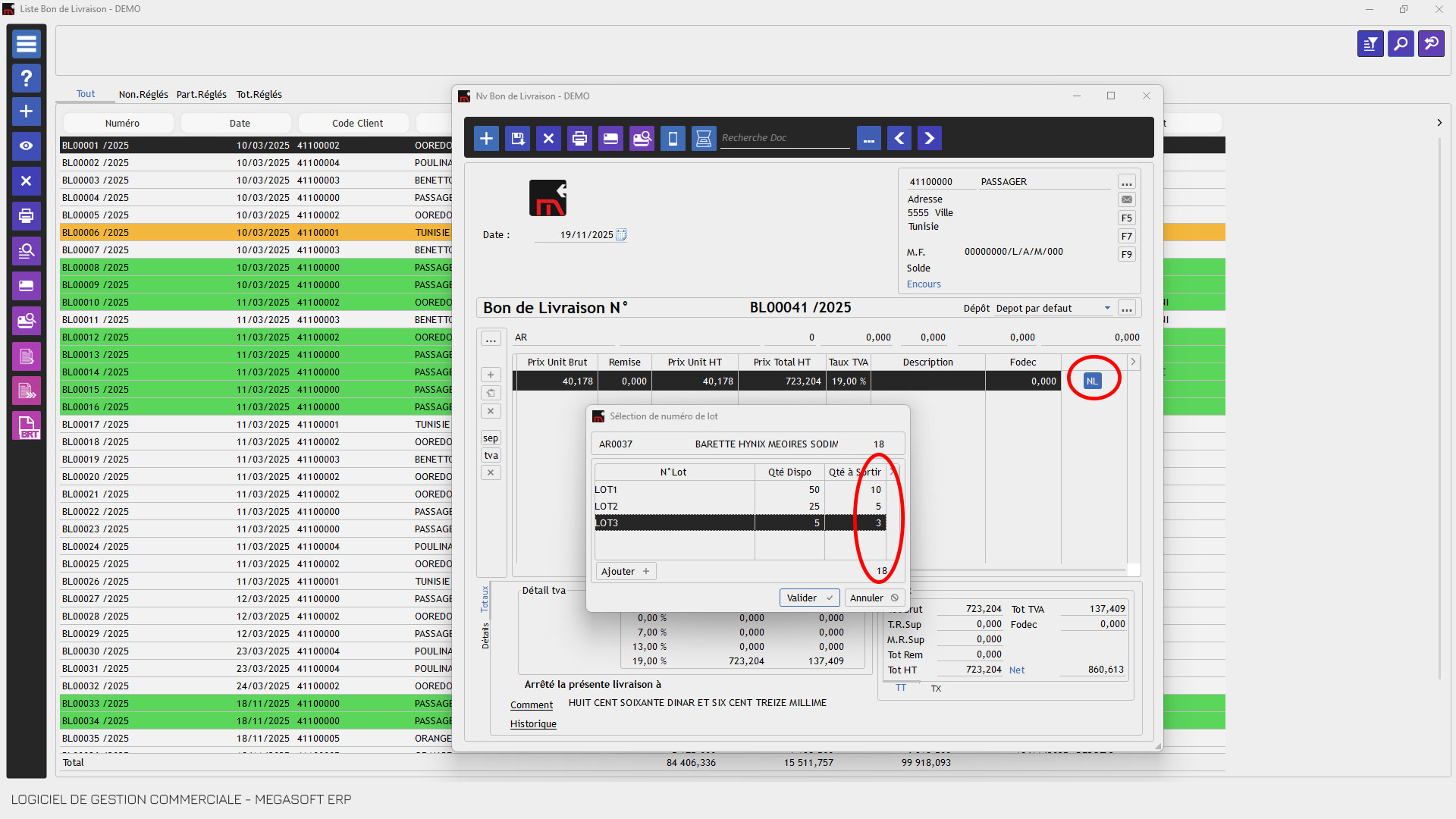
Task: Click the card icon in dialog toolbar
Action: point(610,138)
